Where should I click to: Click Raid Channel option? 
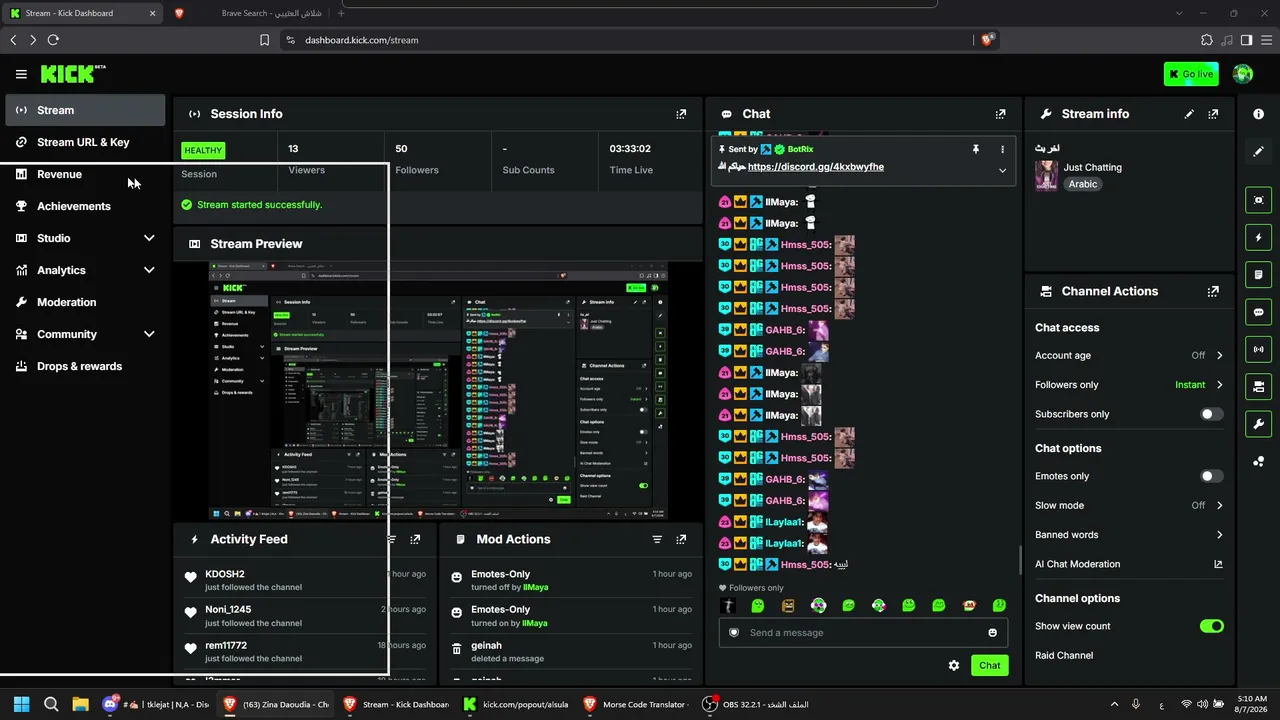click(1064, 656)
